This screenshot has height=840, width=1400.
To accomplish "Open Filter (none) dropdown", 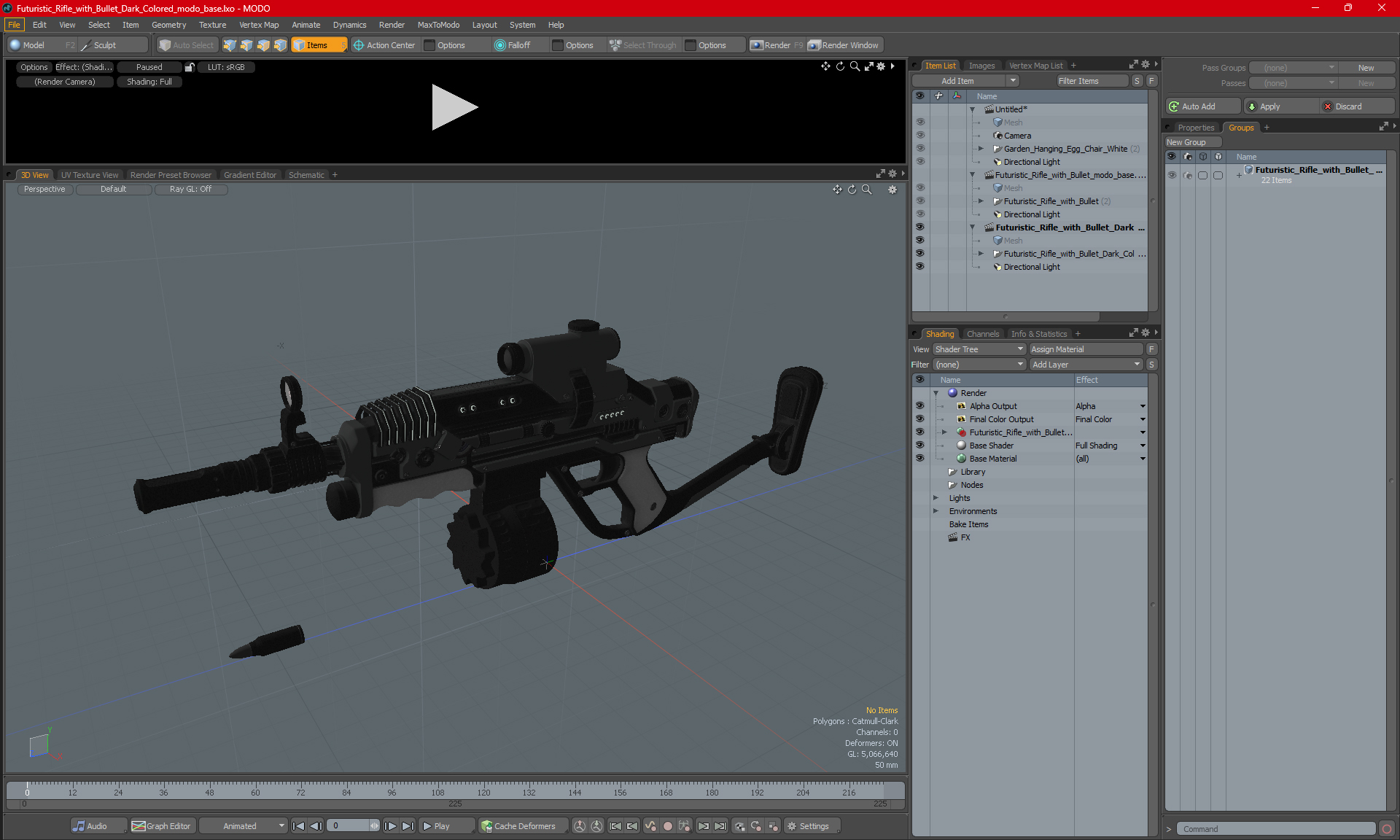I will (x=979, y=365).
